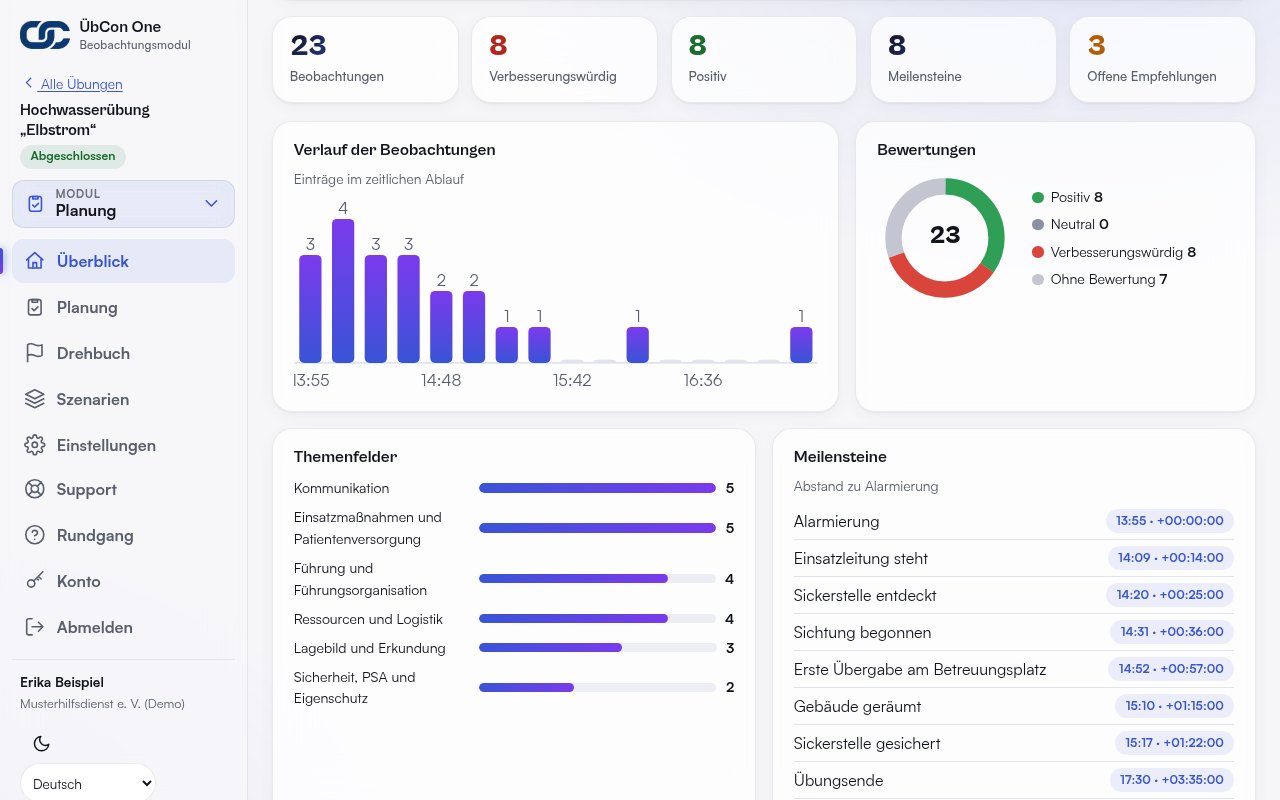The image size is (1280, 800).
Task: Click the Kommunikation progress bar
Action: [x=597, y=488]
